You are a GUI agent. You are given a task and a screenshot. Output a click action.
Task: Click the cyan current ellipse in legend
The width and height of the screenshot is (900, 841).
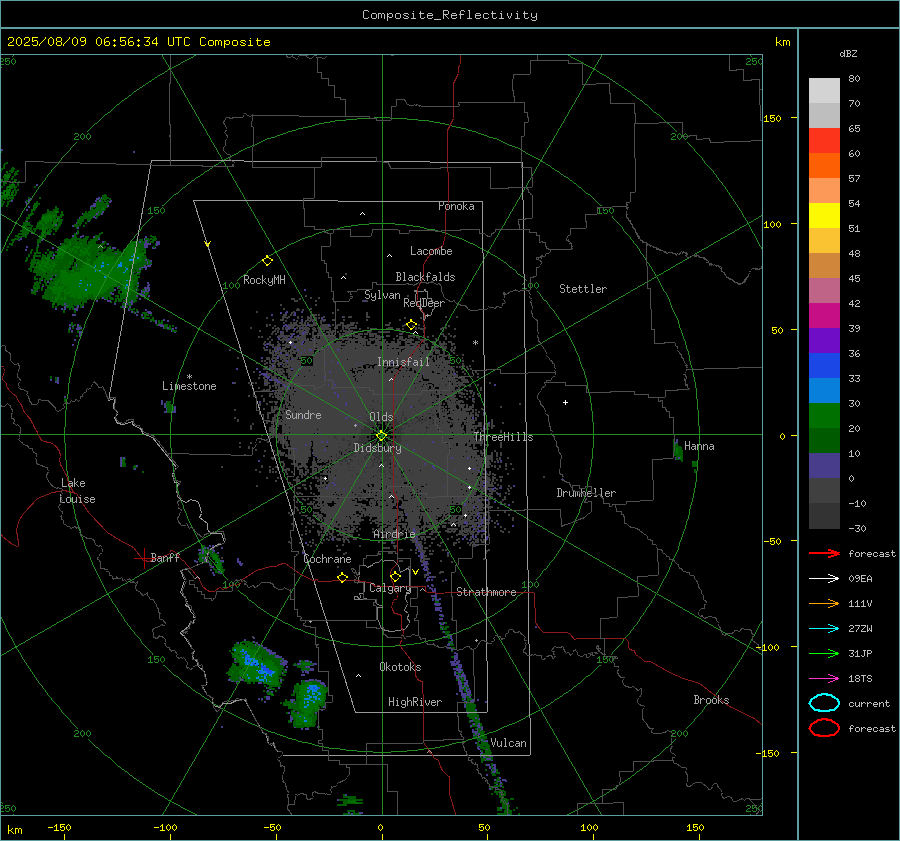(824, 703)
